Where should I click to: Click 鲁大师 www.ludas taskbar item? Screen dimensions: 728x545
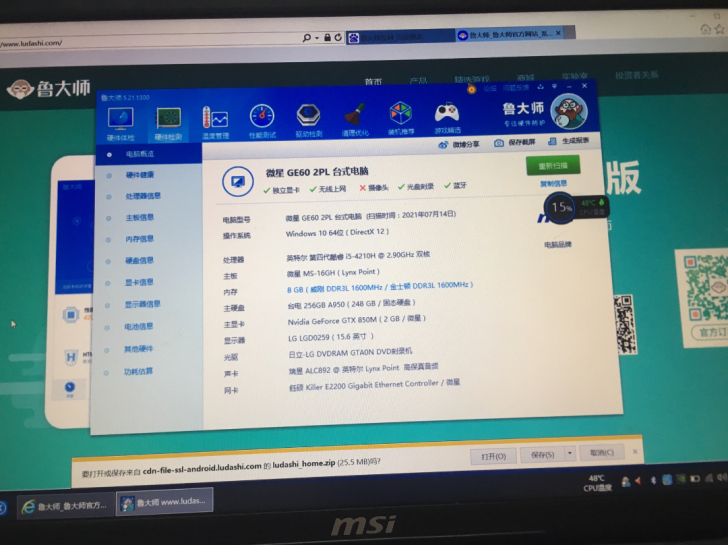point(164,501)
